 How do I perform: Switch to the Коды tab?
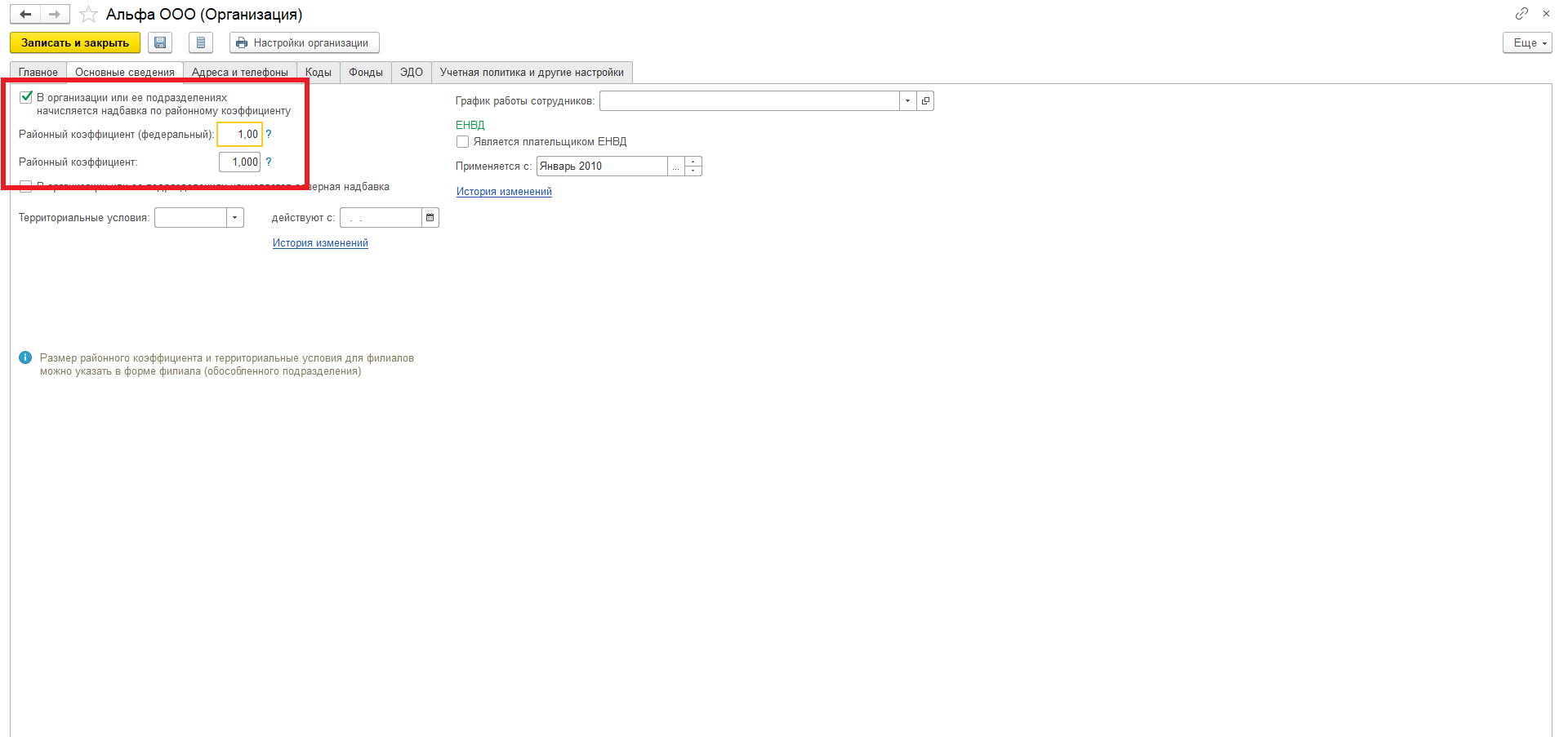click(x=318, y=72)
